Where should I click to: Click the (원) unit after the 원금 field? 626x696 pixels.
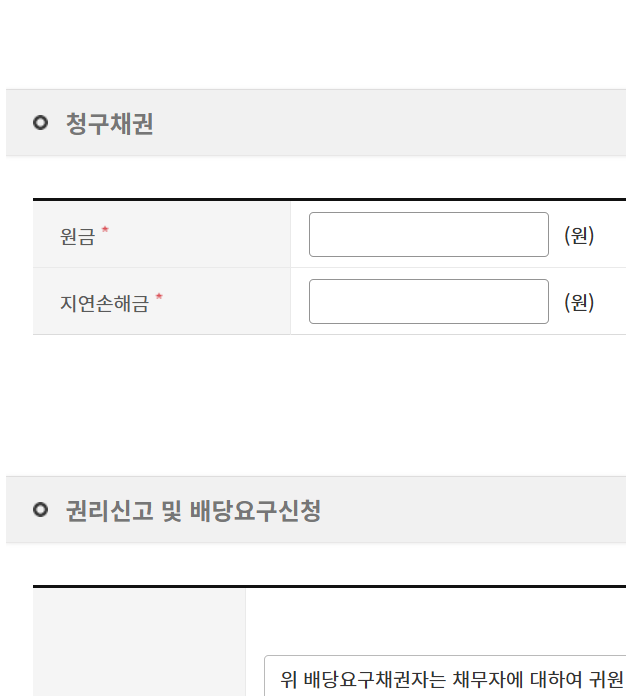[x=579, y=236]
